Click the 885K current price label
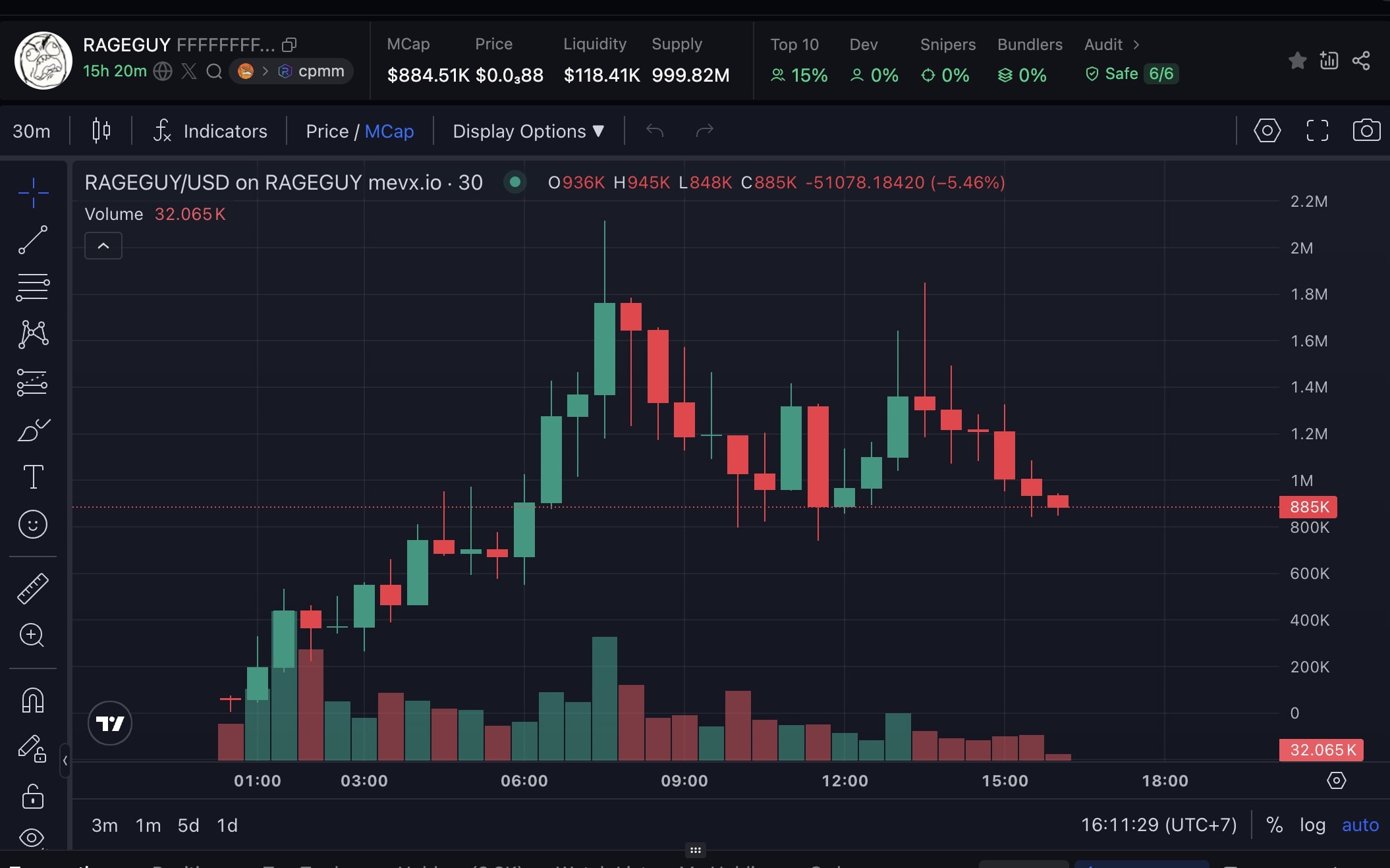This screenshot has height=868, width=1390. coord(1308,507)
